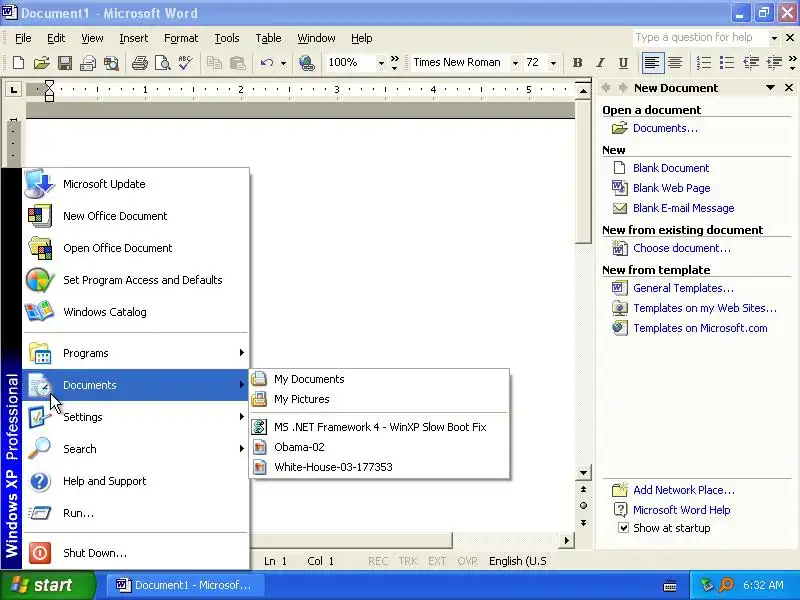Viewport: 800px width, 600px height.
Task: Click Blank E-mail Message link
Action: pos(684,208)
